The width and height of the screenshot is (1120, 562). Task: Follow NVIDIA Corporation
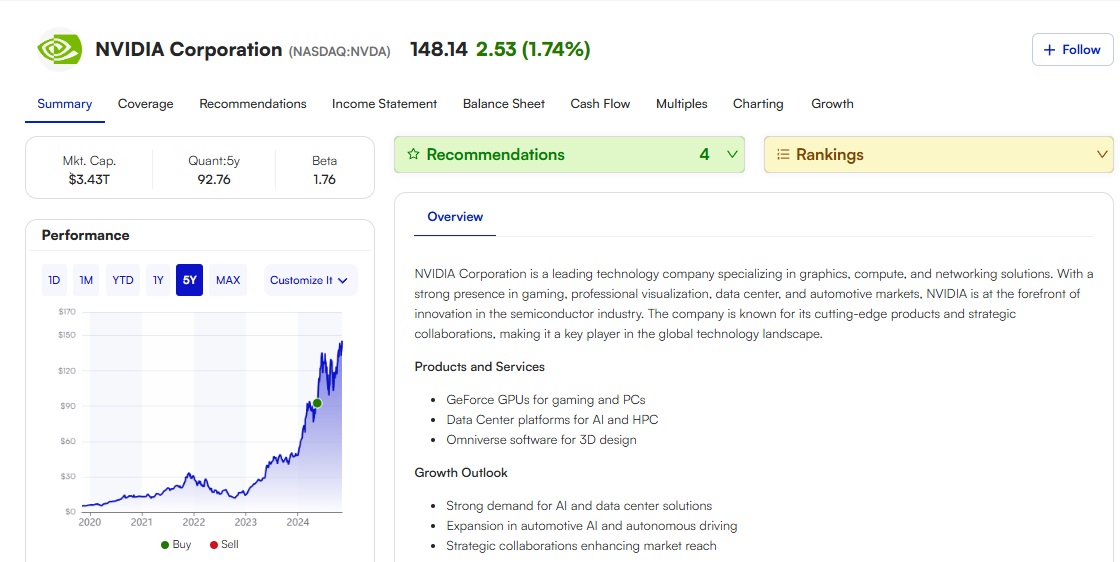coord(1072,50)
